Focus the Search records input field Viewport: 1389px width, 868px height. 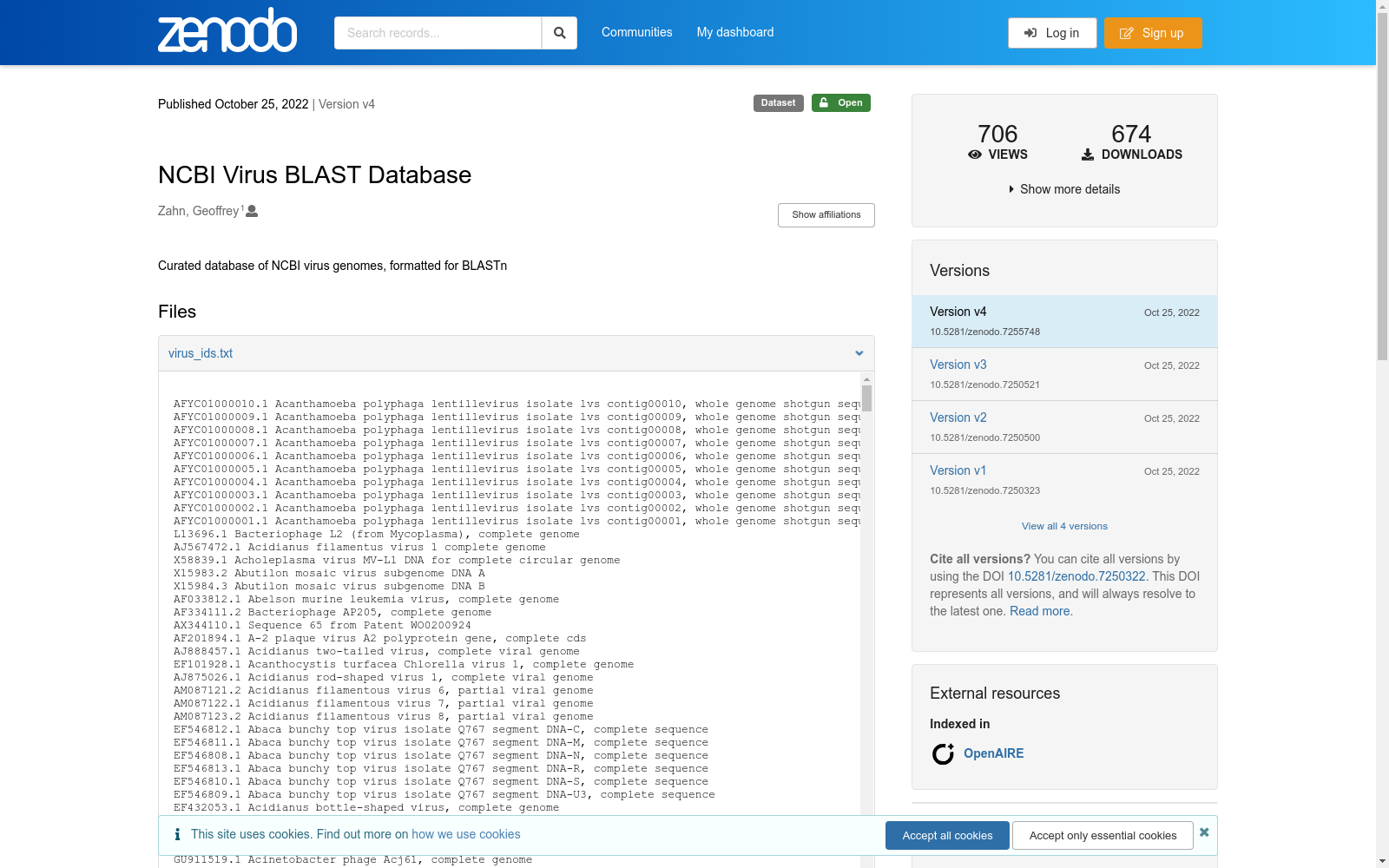pos(438,33)
